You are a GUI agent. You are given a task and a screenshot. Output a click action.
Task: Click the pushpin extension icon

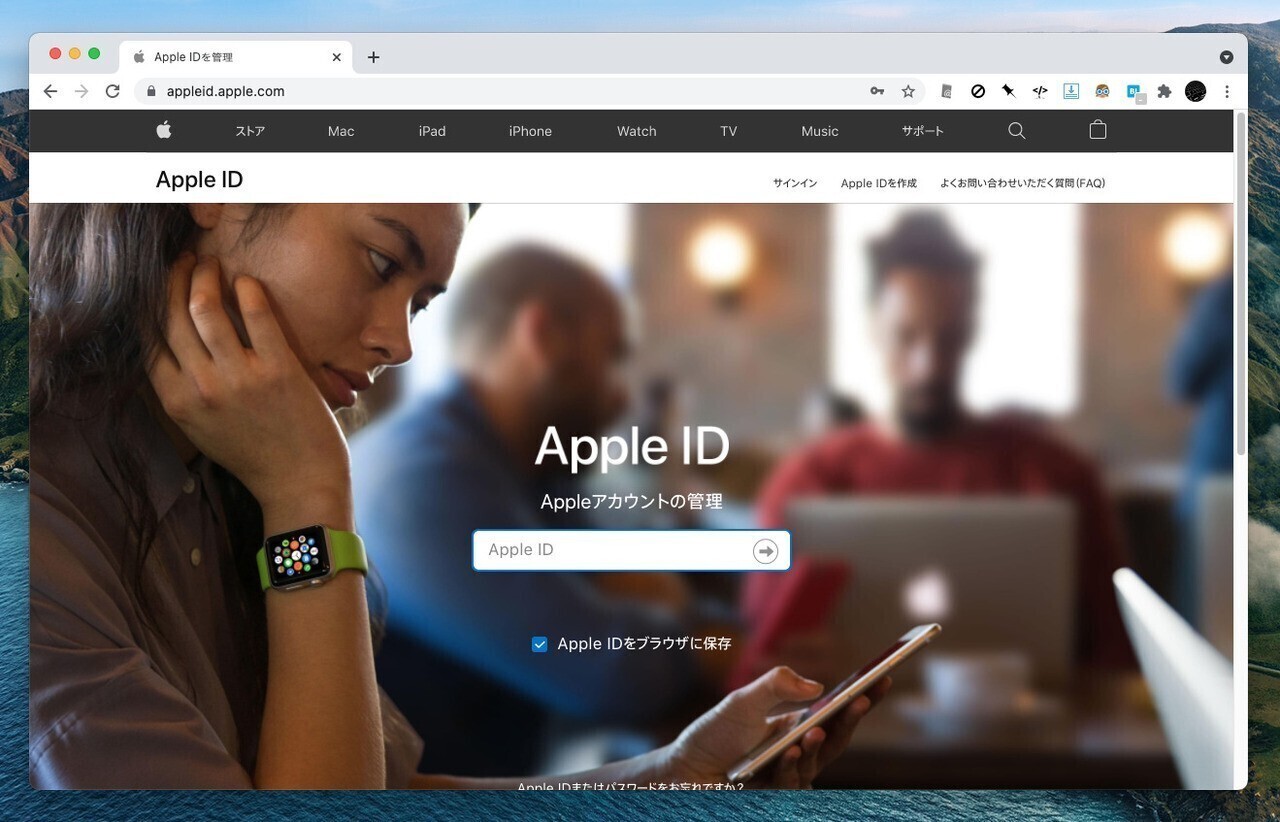tap(1009, 91)
